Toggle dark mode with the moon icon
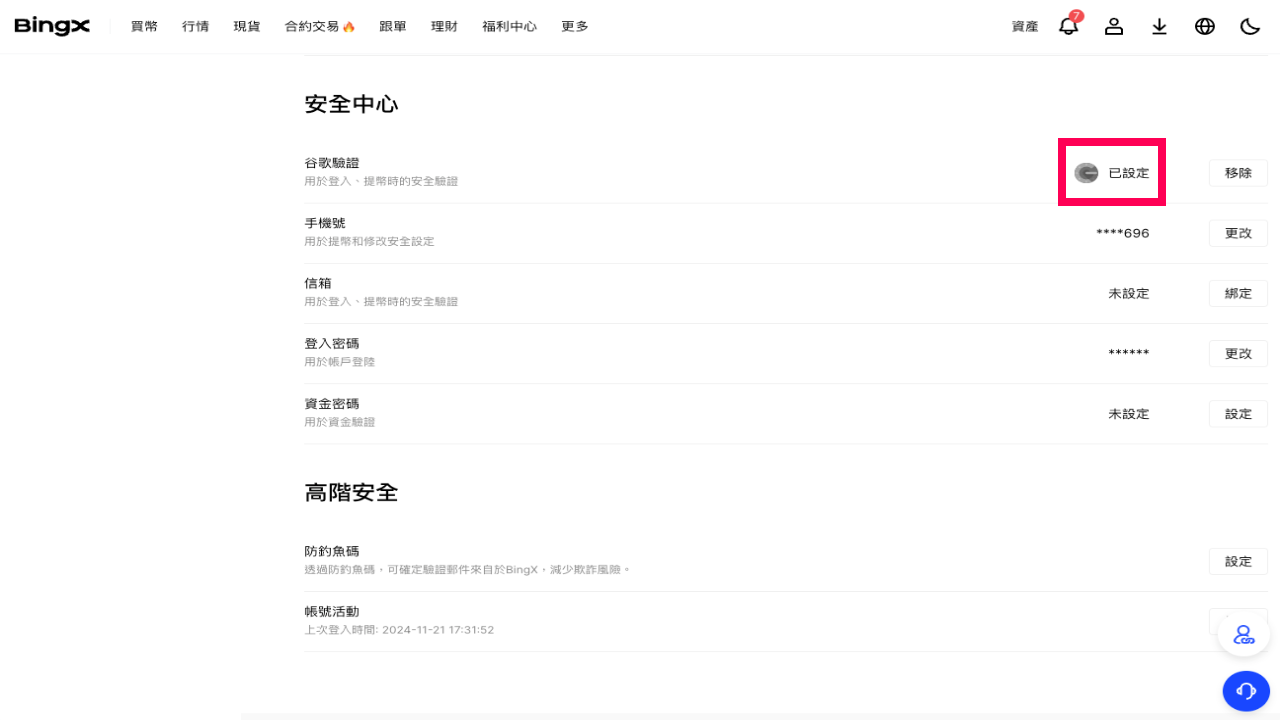The height and width of the screenshot is (720, 1280). coord(1250,26)
